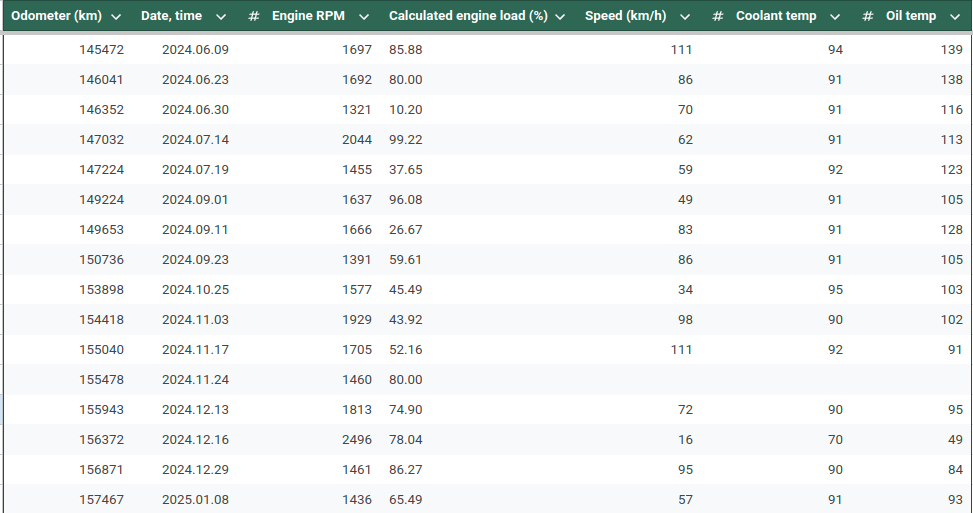
Task: Click the number type icon beside Oil temp
Action: [868, 16]
